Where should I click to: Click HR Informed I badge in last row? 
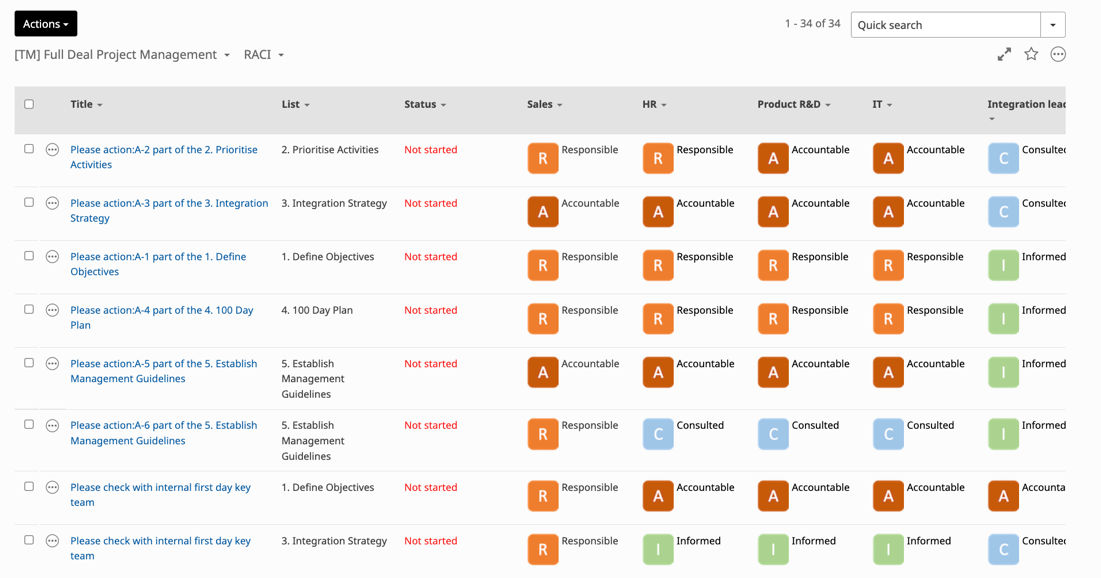(658, 549)
